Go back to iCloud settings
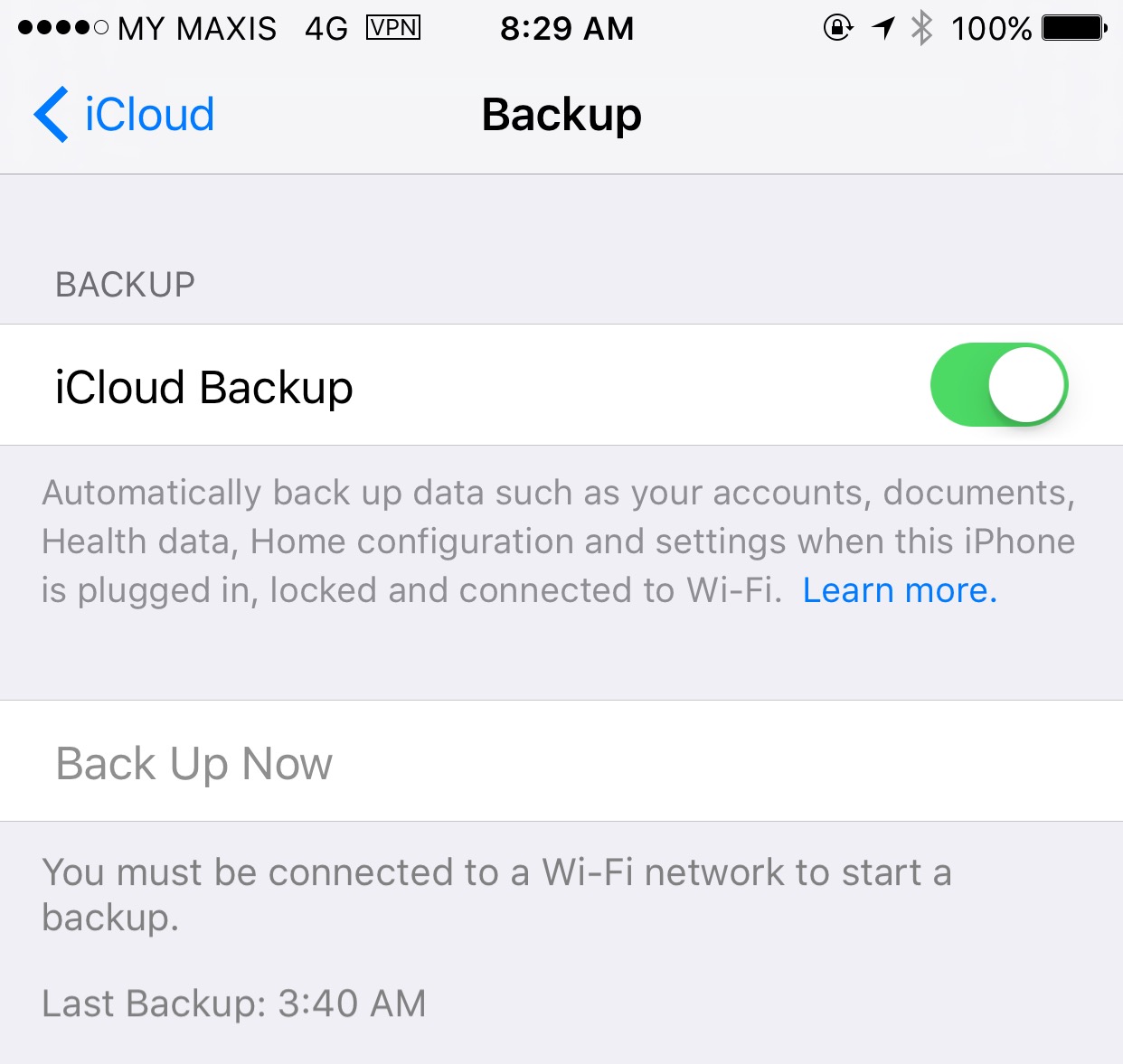This screenshot has width=1123, height=1064. pos(125,115)
